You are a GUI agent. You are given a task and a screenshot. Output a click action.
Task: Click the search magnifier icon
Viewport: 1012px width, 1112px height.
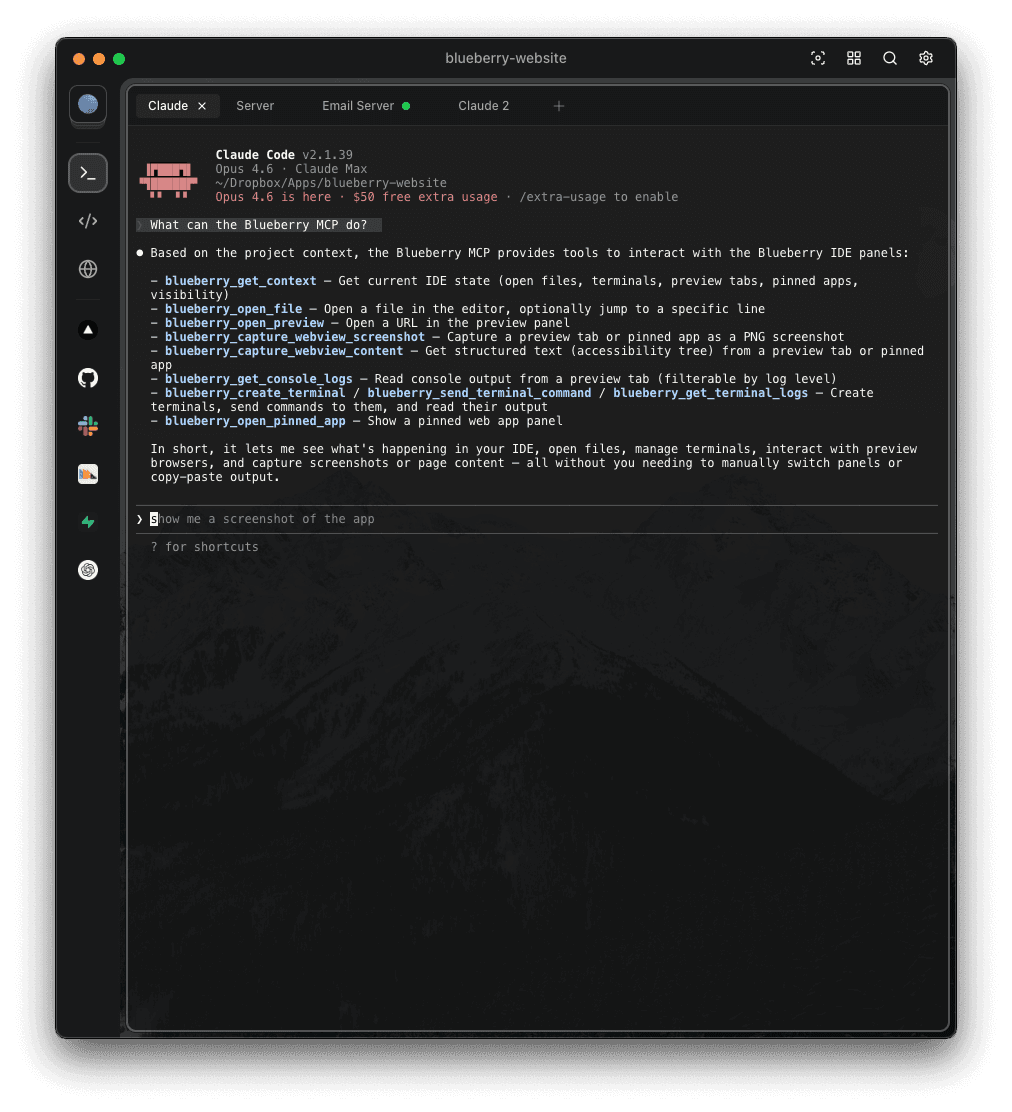click(890, 58)
